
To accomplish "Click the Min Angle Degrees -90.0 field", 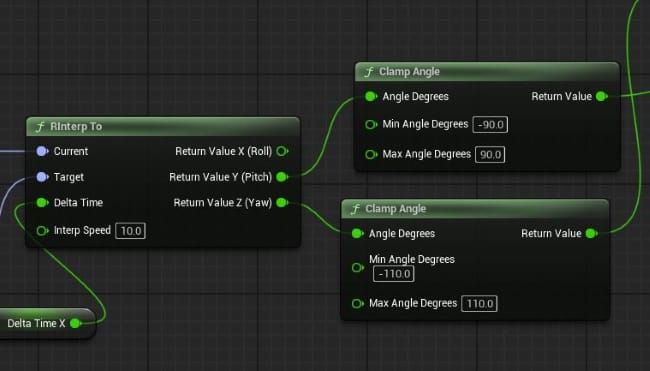I will point(490,124).
